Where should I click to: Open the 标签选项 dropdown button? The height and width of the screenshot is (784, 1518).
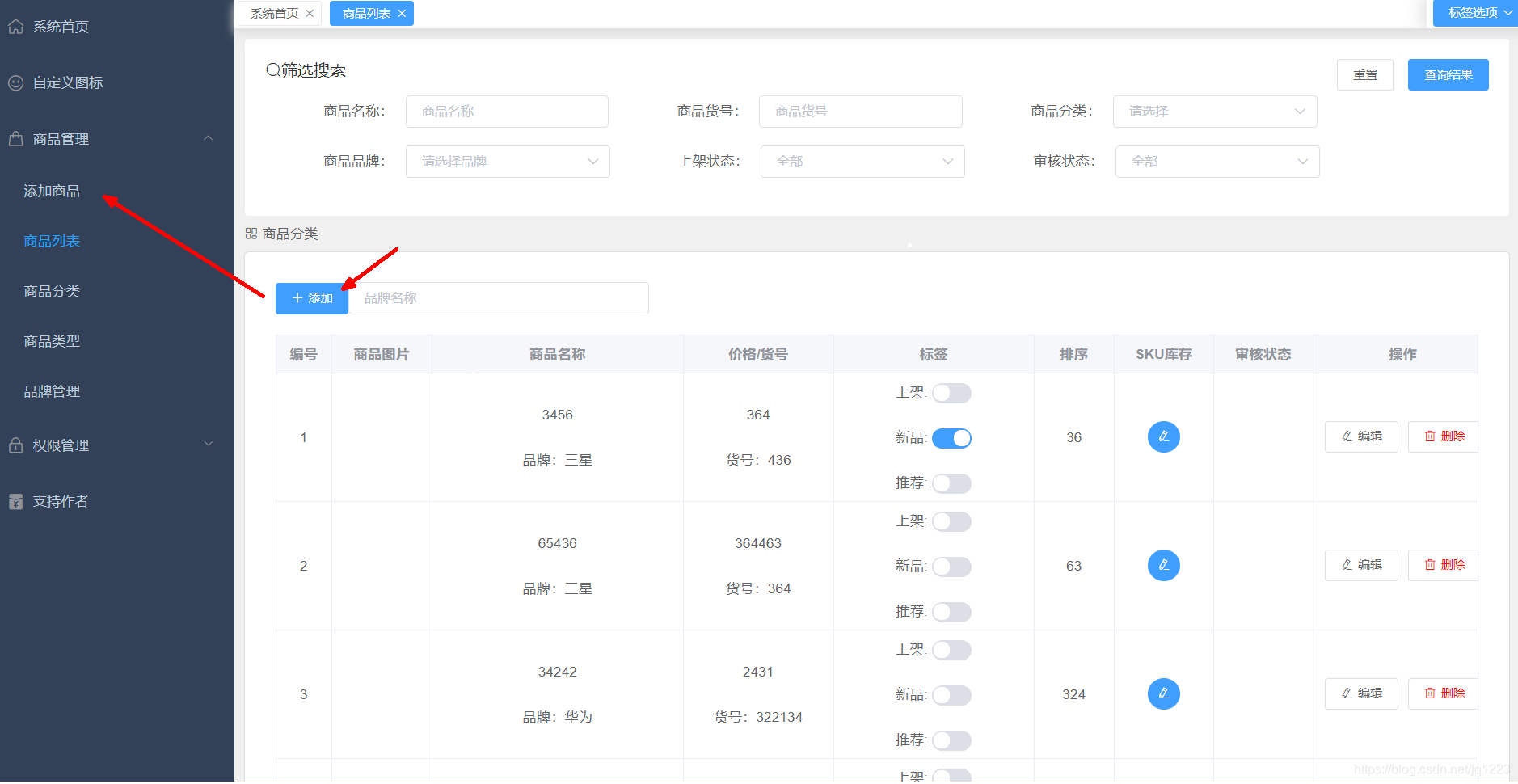click(1475, 13)
